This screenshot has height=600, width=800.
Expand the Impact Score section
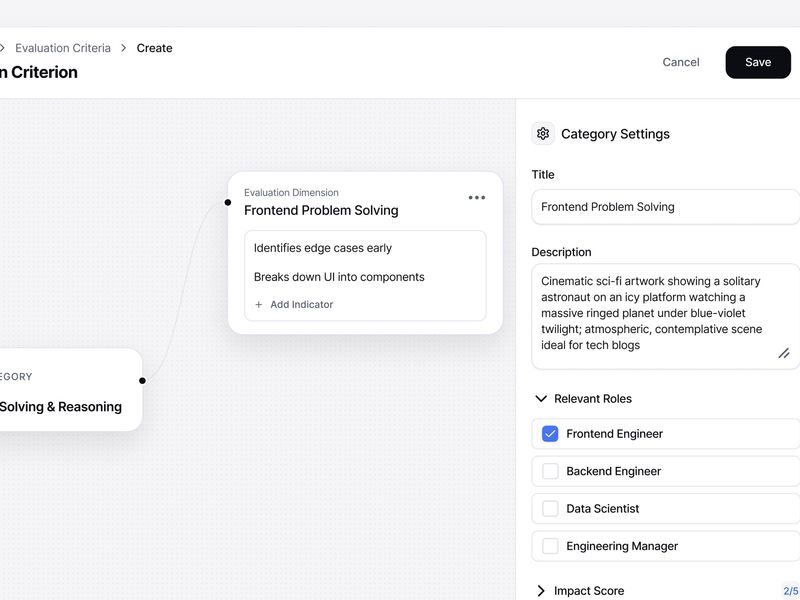point(541,590)
